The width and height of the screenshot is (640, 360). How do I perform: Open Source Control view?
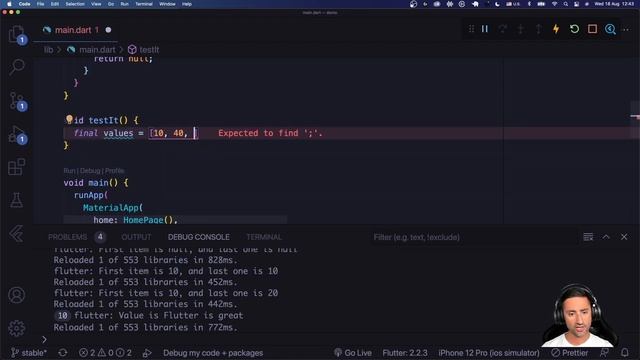tap(17, 101)
